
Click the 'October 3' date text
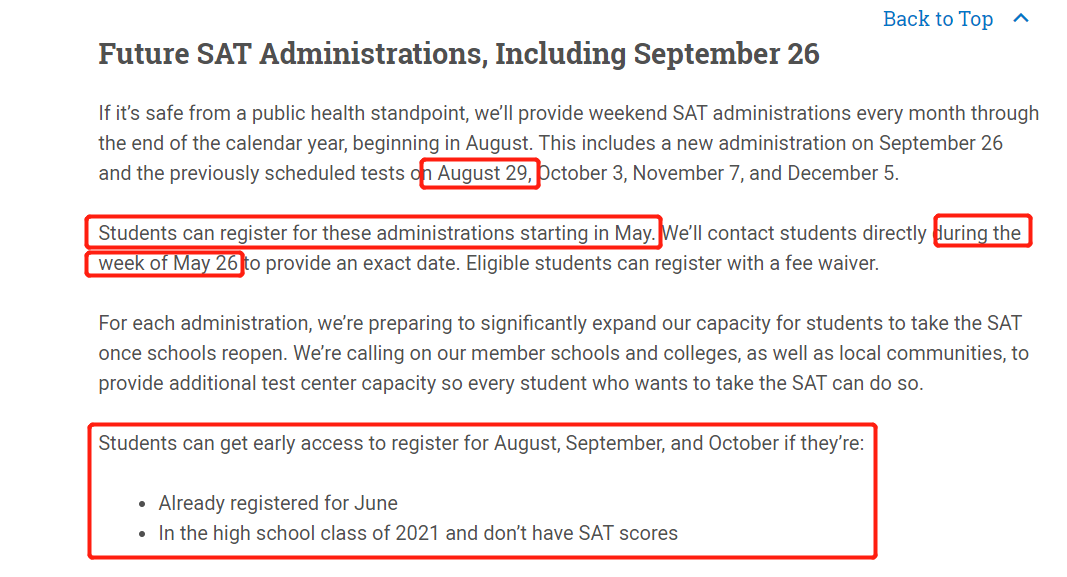pos(580,174)
